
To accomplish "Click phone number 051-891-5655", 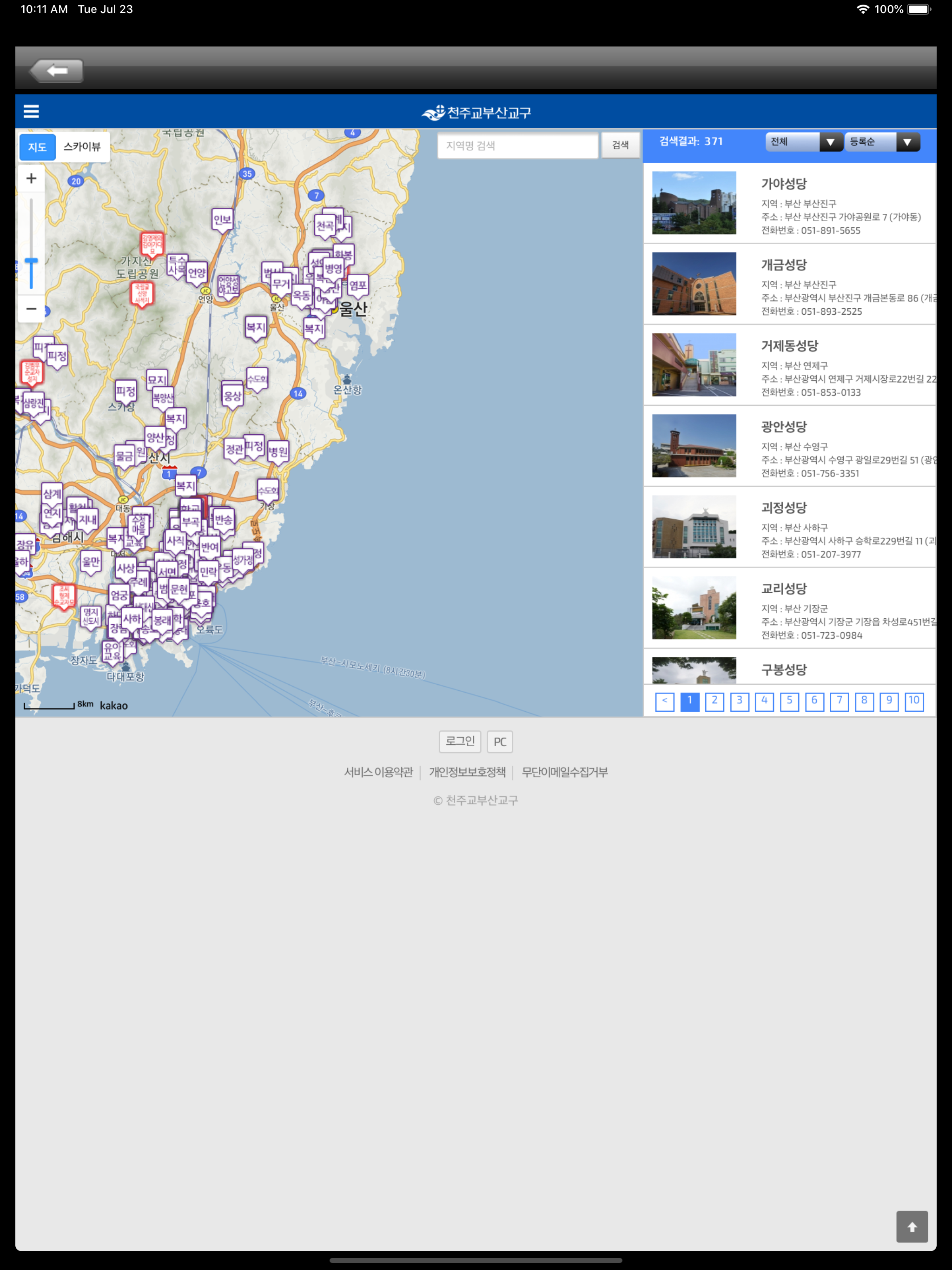I will tap(830, 230).
